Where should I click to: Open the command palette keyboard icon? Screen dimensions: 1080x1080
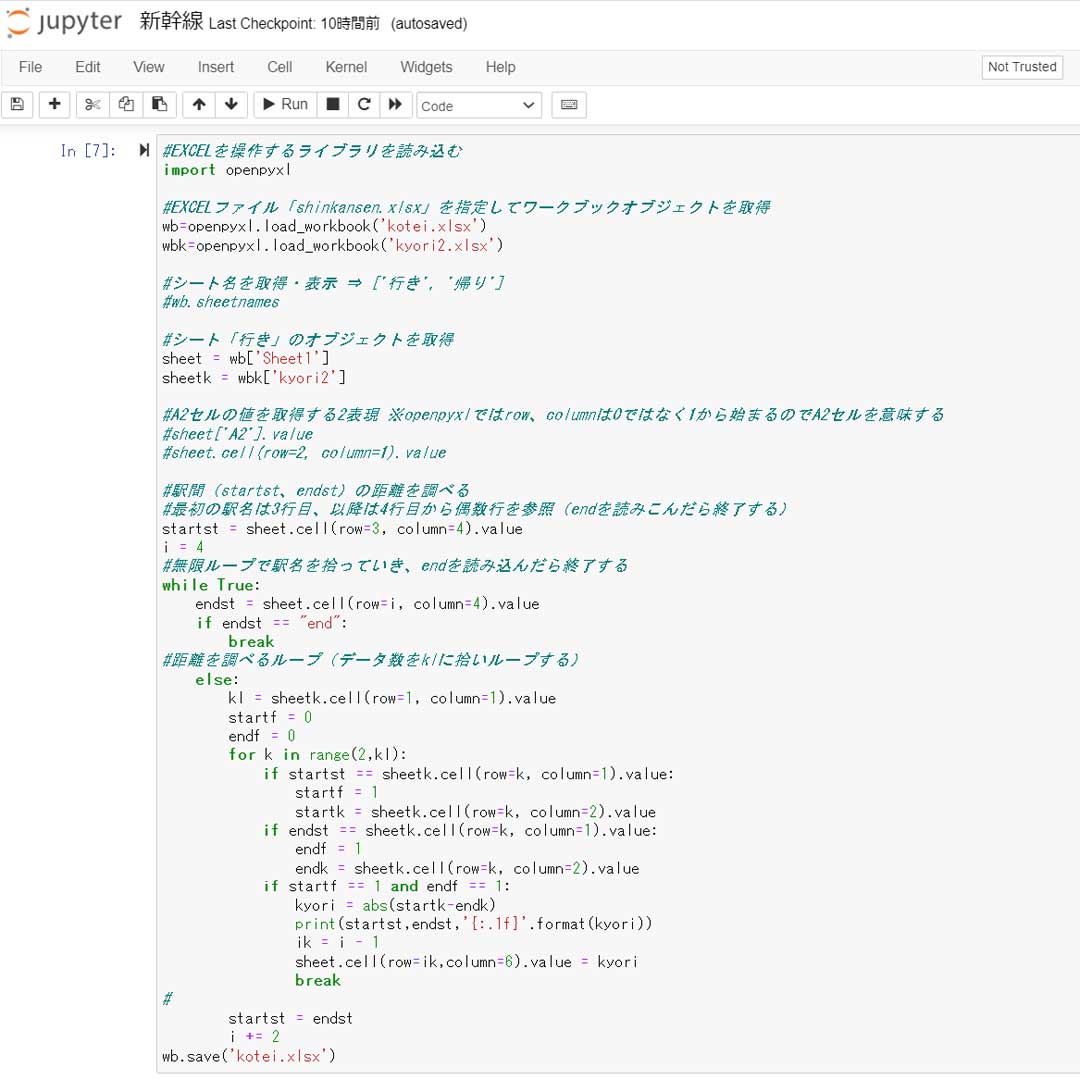[x=569, y=105]
